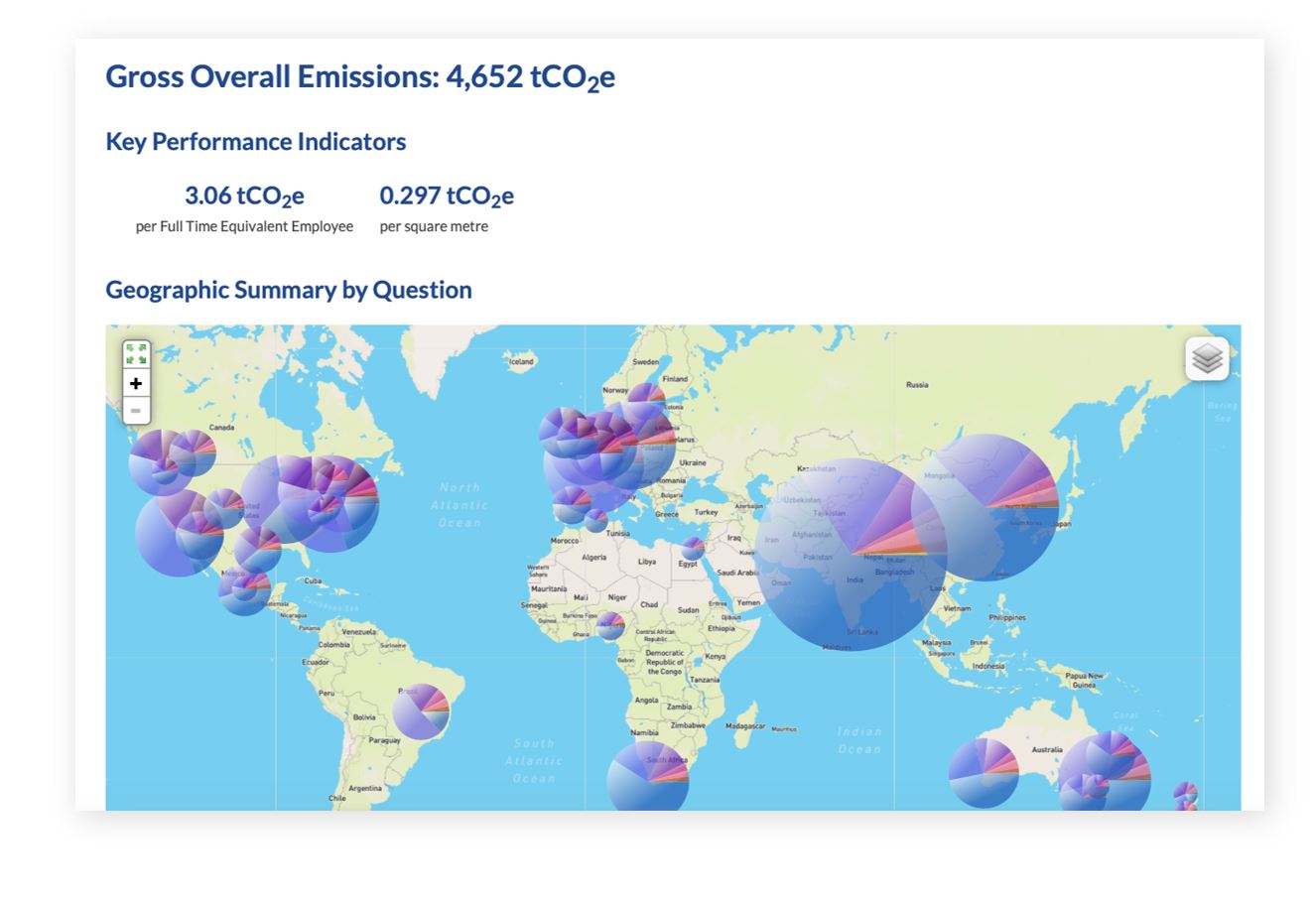Select the small pie chart near Egypt
1316x902 pixels.
(x=693, y=549)
